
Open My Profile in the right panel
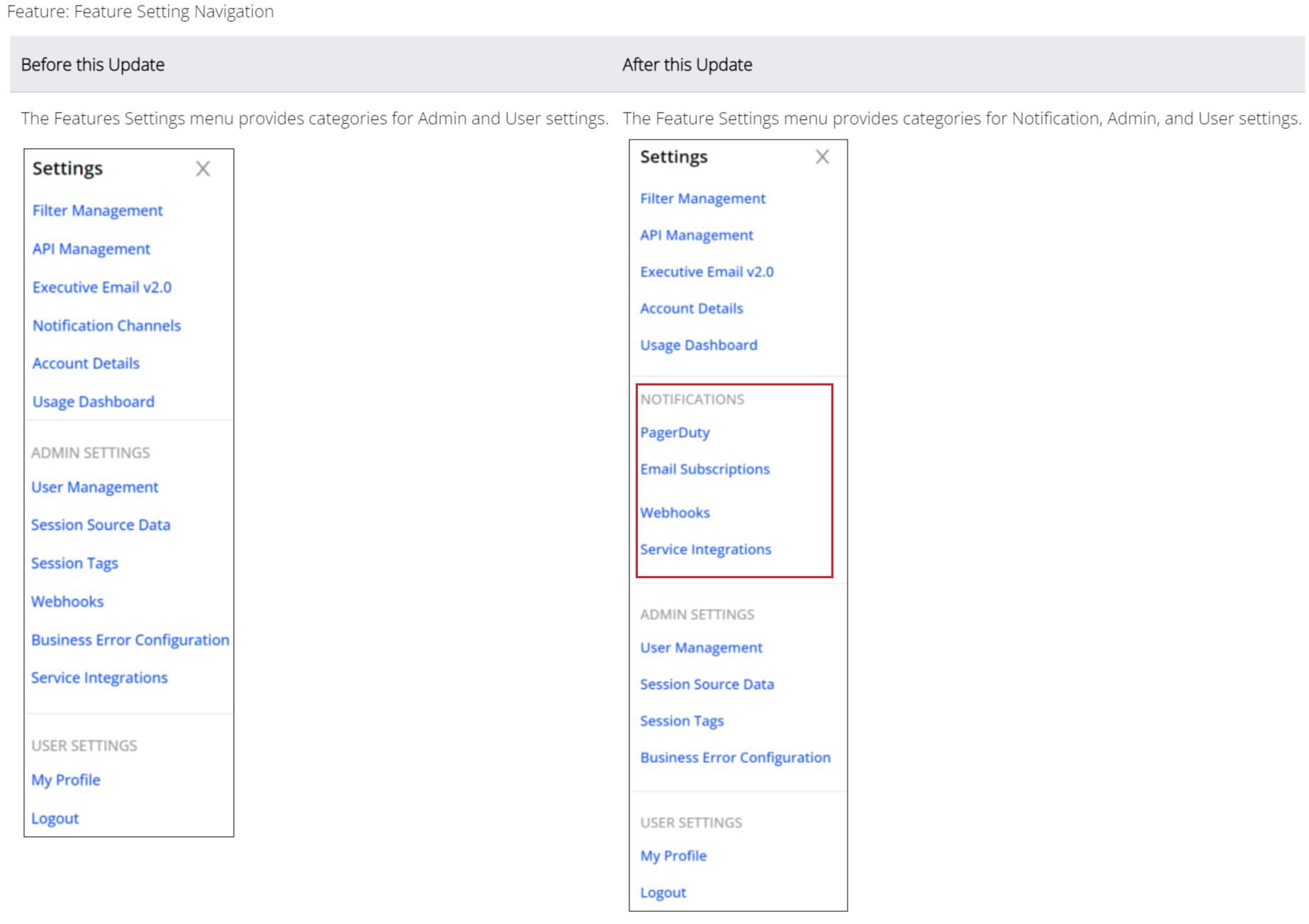click(673, 856)
